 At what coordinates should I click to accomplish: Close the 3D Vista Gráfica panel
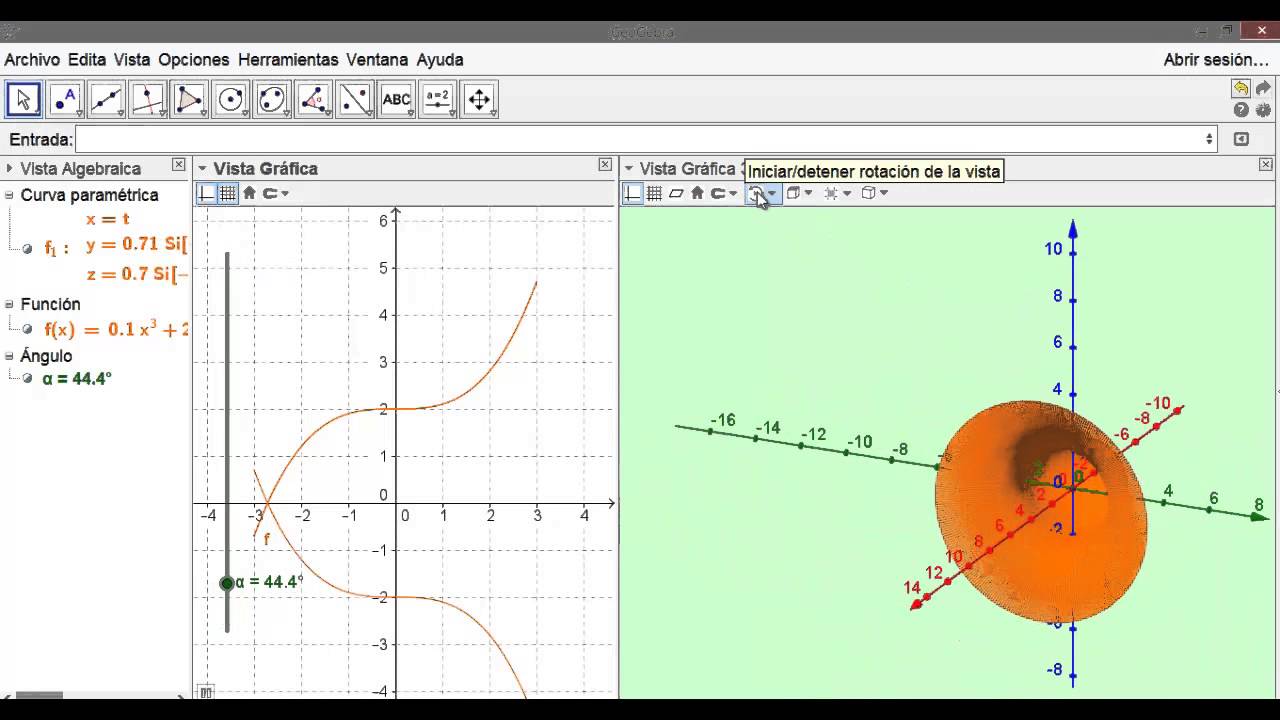(1266, 165)
